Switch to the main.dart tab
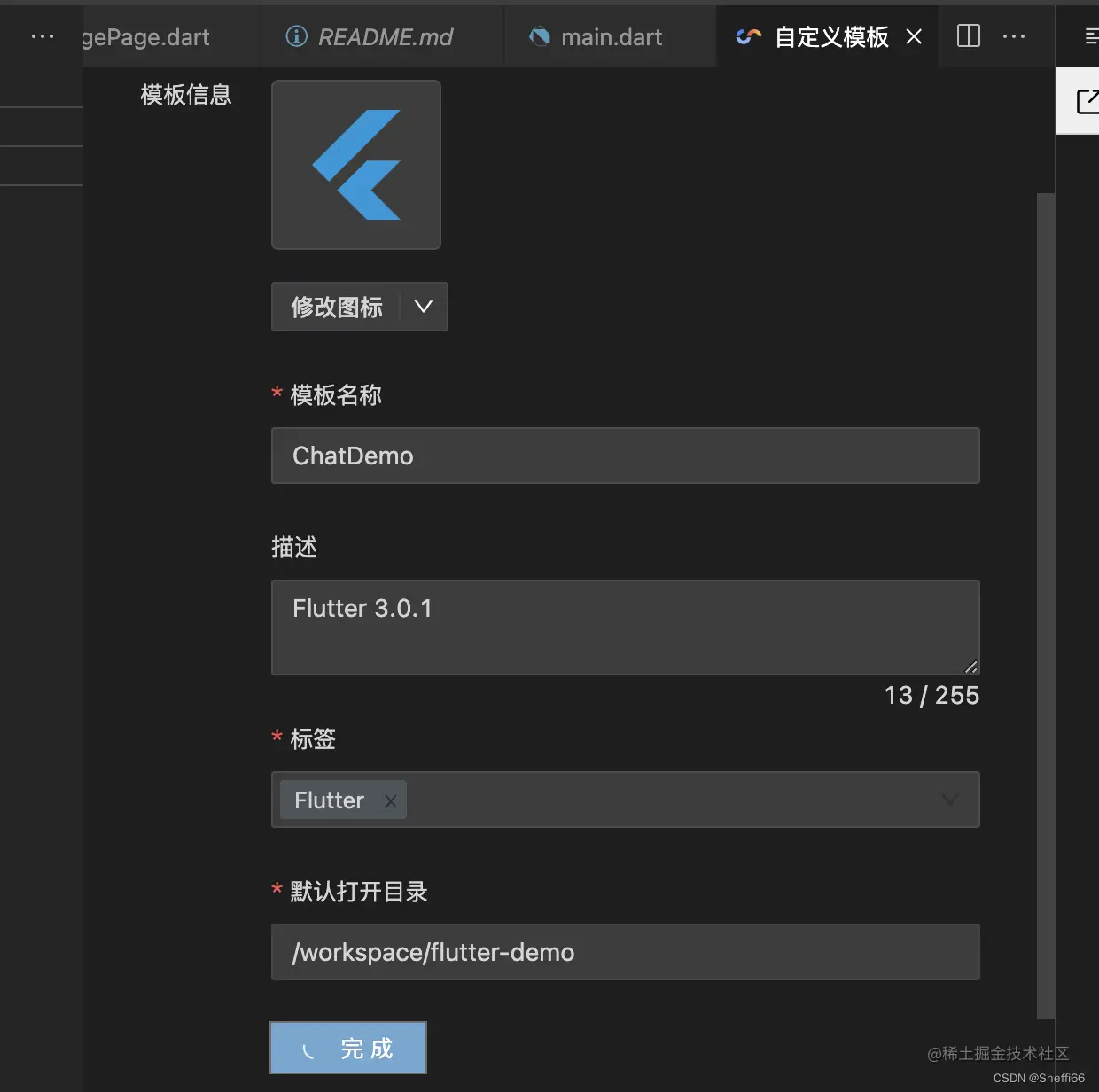The height and width of the screenshot is (1092, 1099). tap(612, 36)
